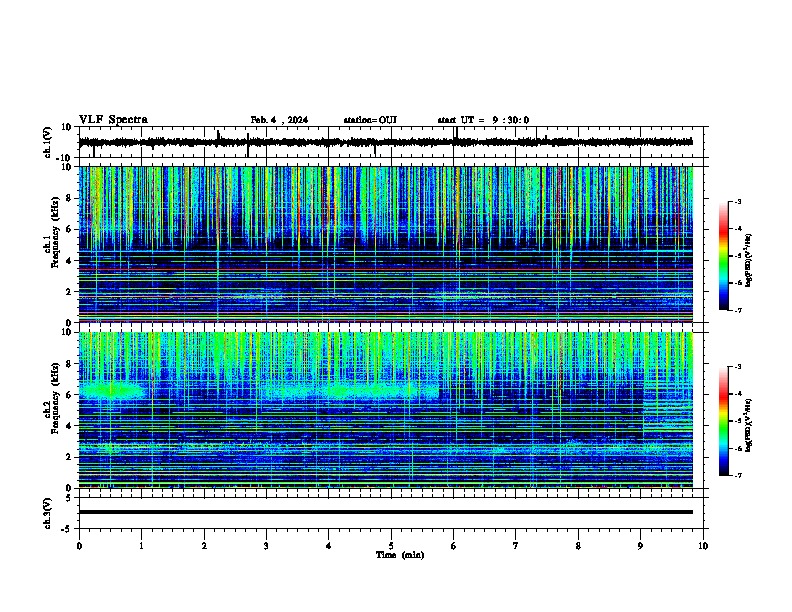Click the time axis tick label 5
Screen dimensions: 792x612
tap(391, 546)
